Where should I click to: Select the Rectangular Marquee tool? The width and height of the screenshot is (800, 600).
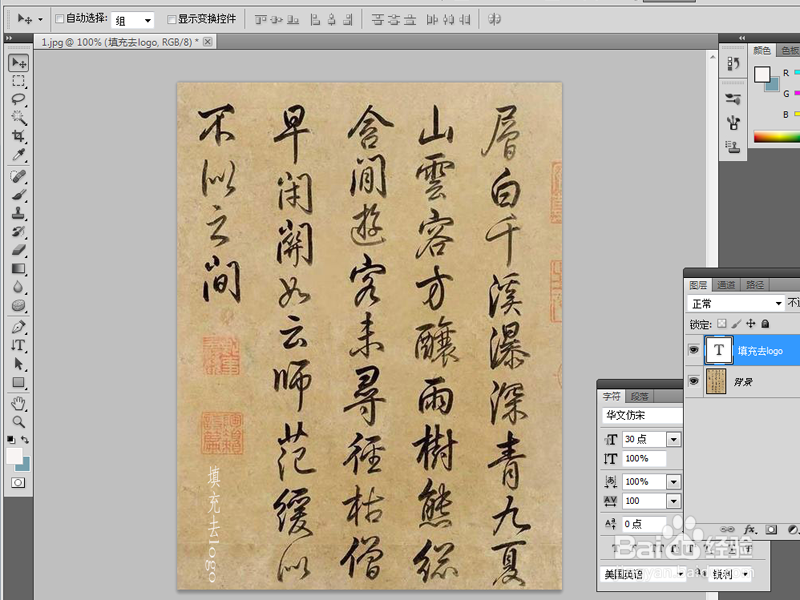[18, 81]
